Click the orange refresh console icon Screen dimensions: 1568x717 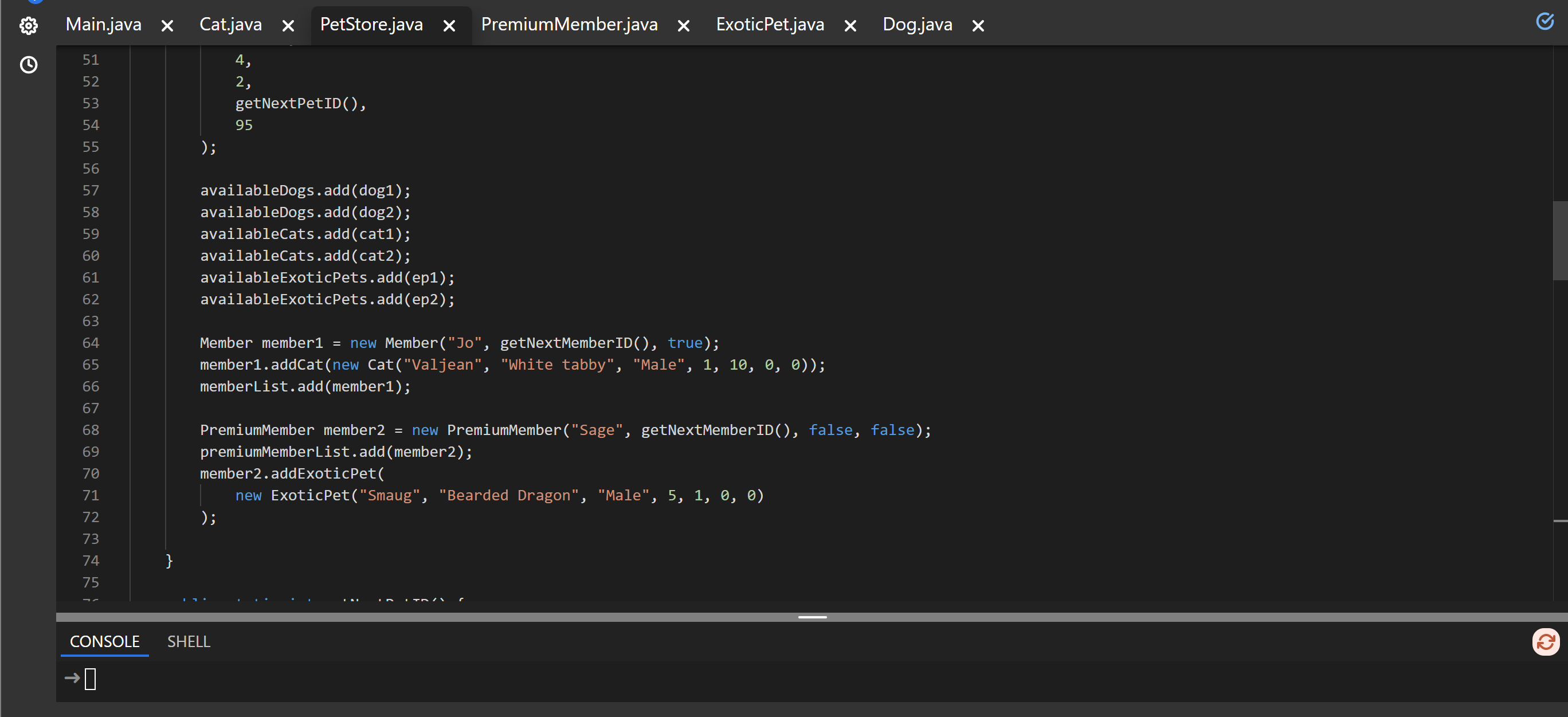(1545, 641)
